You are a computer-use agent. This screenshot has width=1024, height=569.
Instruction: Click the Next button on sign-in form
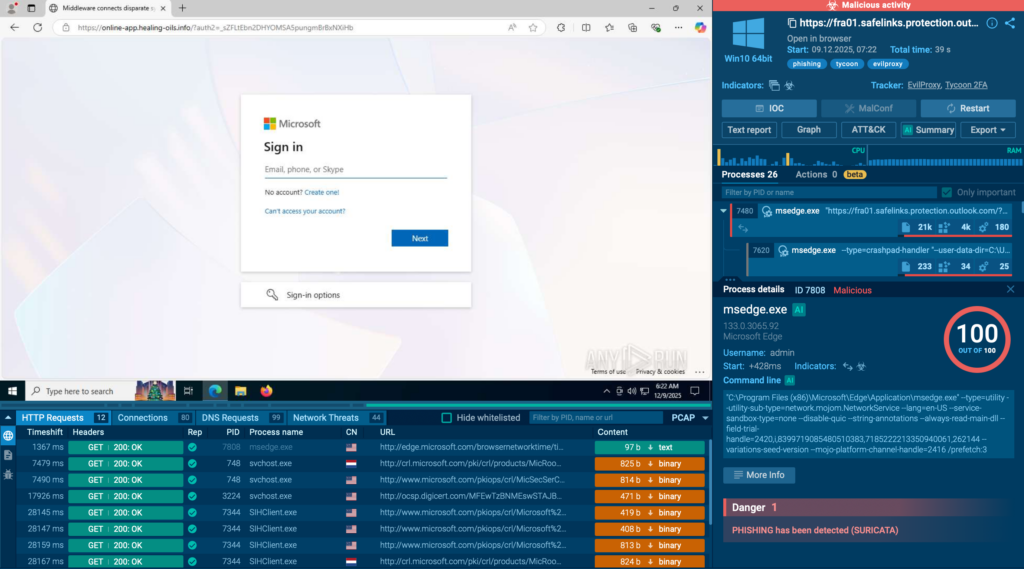click(419, 238)
